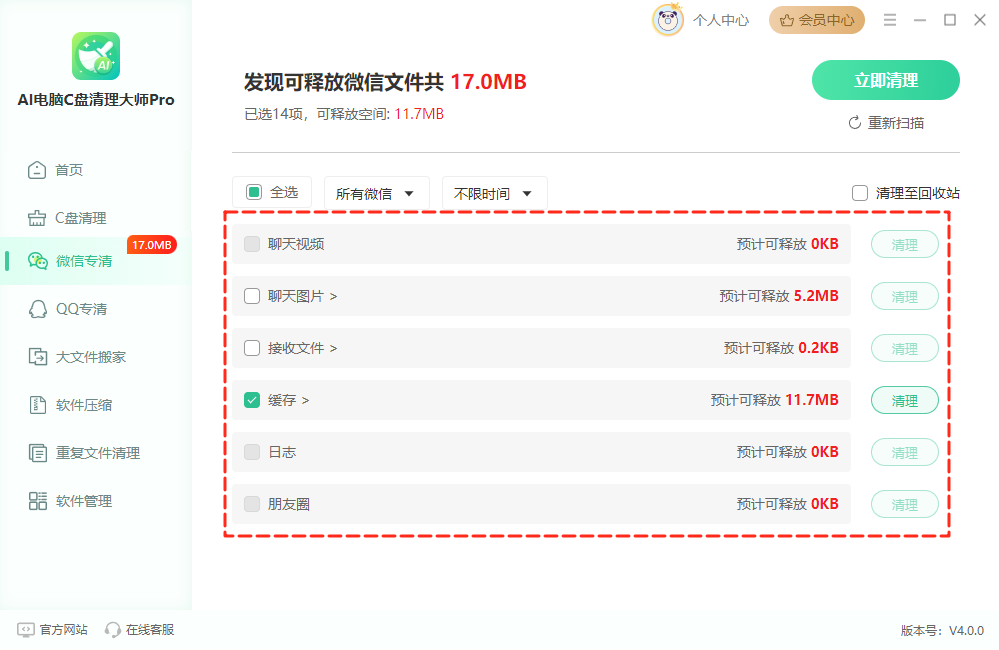Click 清理 button for 缓存
Screen dimensions: 999x650
[x=905, y=401]
